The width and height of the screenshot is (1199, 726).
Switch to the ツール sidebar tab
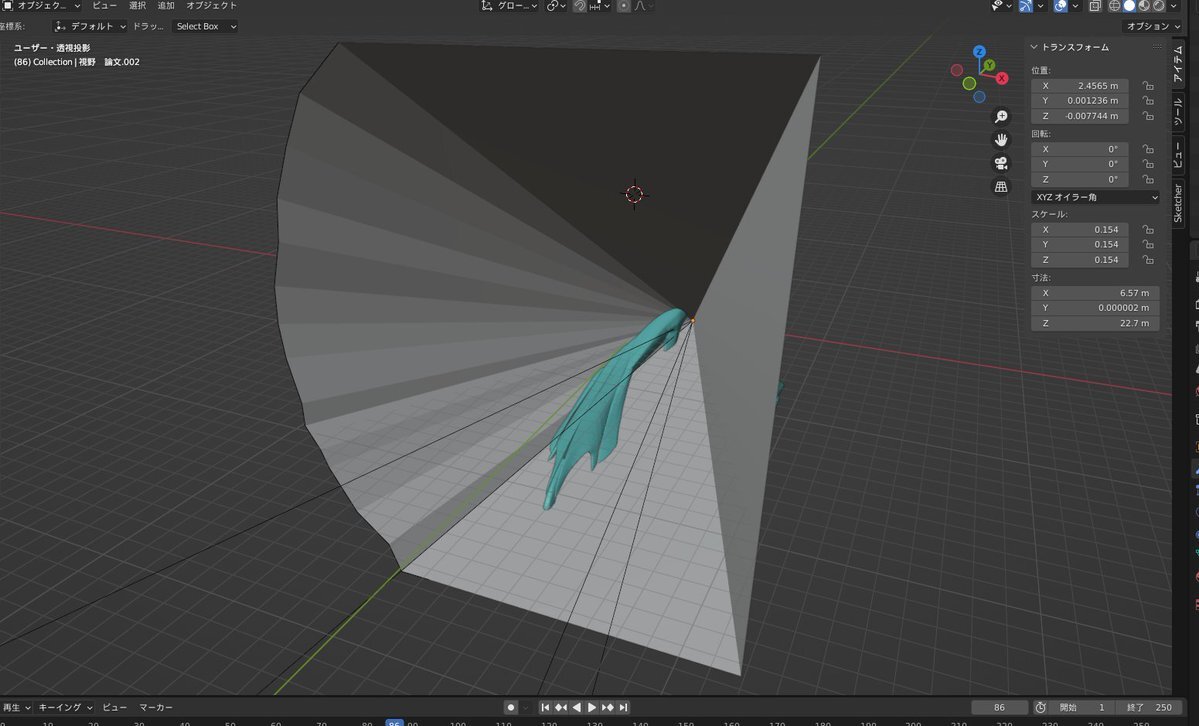tap(1178, 112)
